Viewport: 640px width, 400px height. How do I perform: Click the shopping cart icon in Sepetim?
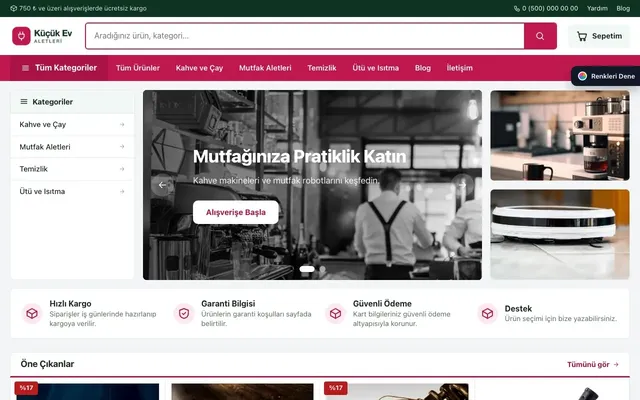(582, 36)
